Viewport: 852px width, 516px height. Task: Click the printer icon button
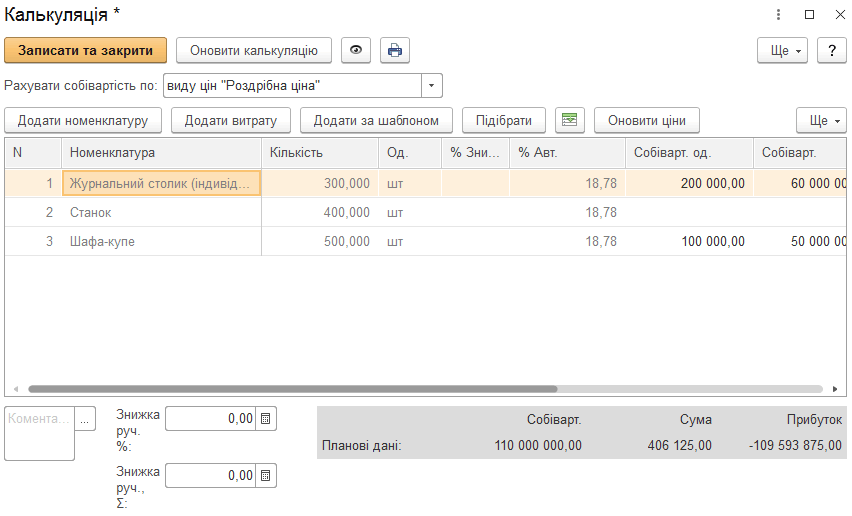coord(395,51)
